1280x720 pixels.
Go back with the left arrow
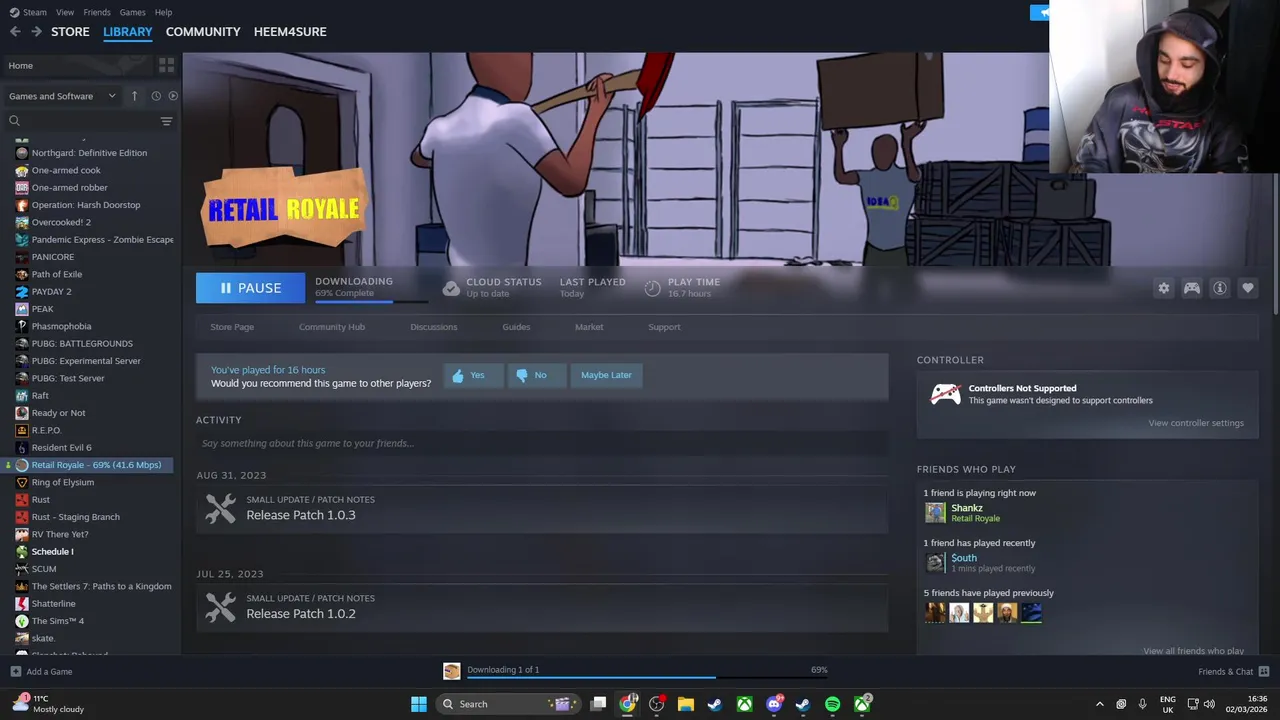(15, 32)
